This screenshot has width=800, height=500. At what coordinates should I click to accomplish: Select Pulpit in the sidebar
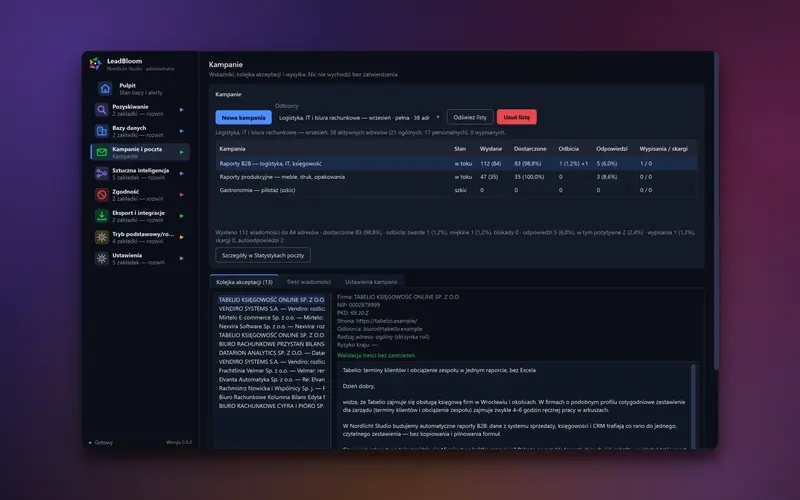(x=140, y=89)
